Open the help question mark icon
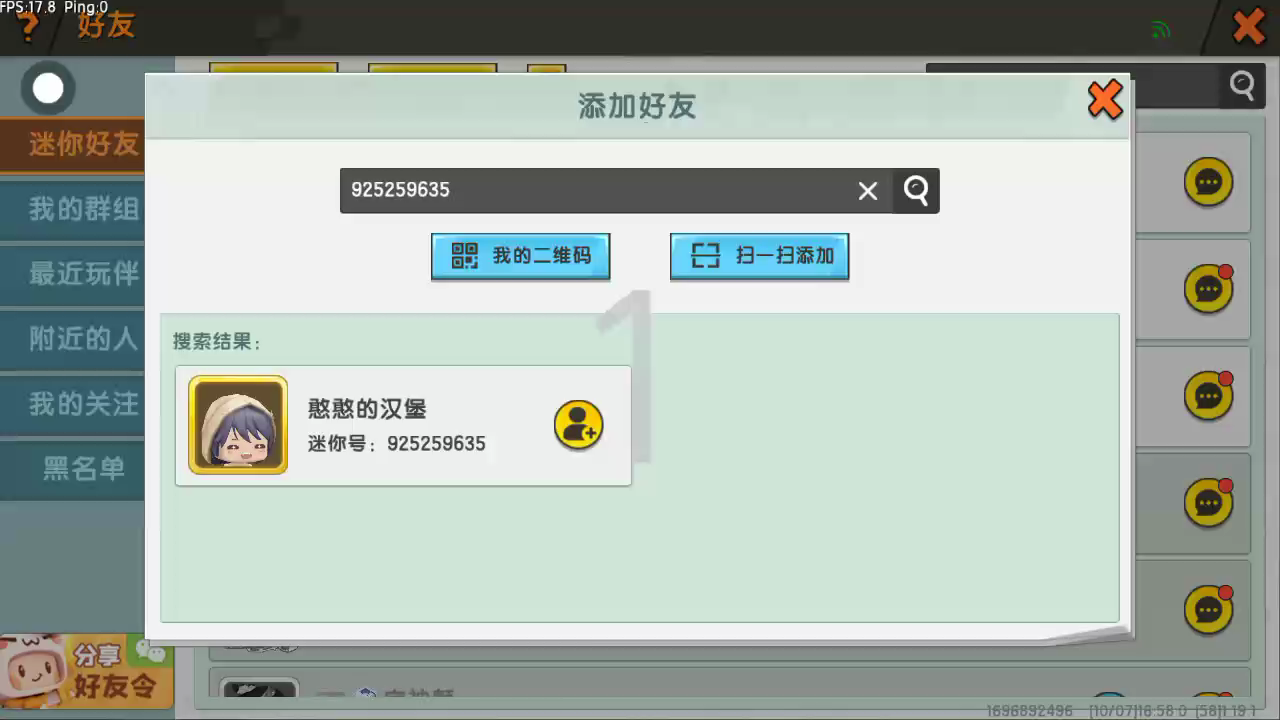The width and height of the screenshot is (1280, 720). coord(28,26)
